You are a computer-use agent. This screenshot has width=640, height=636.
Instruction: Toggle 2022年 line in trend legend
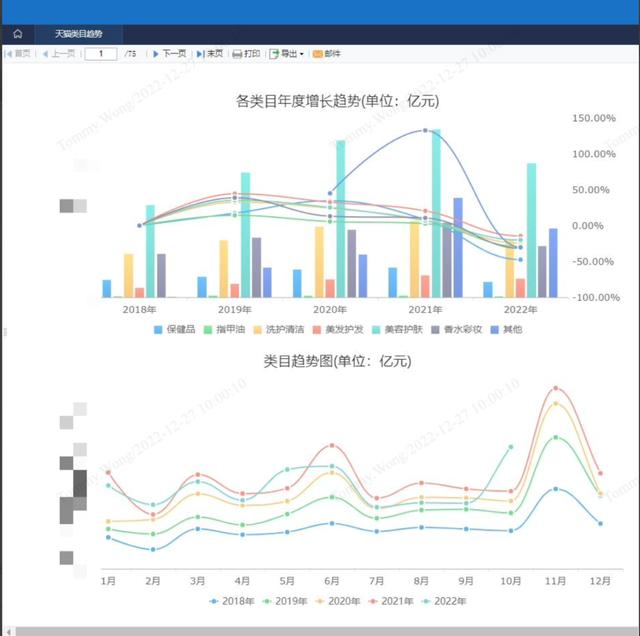[x=444, y=601]
